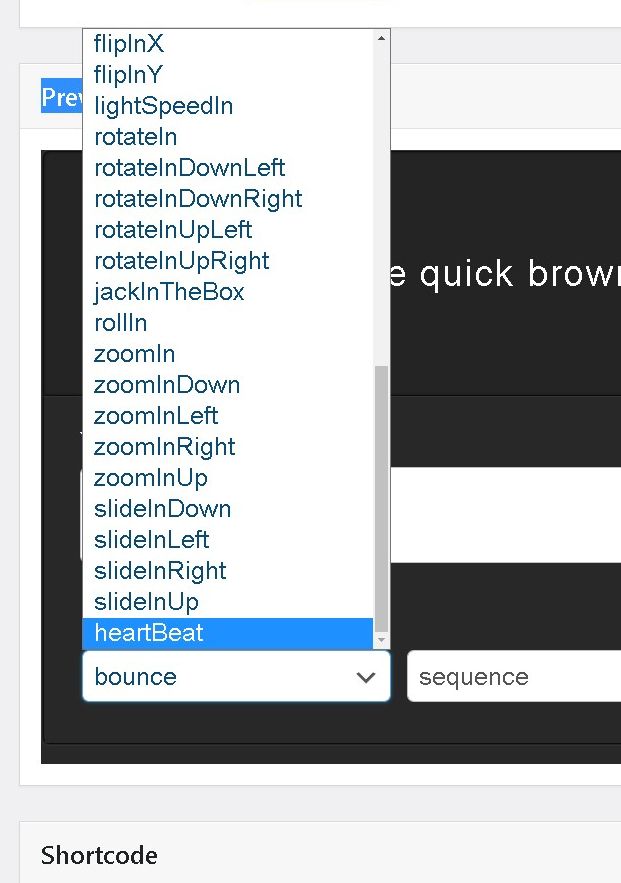Select rotateIn from the dropdown list

[135, 137]
